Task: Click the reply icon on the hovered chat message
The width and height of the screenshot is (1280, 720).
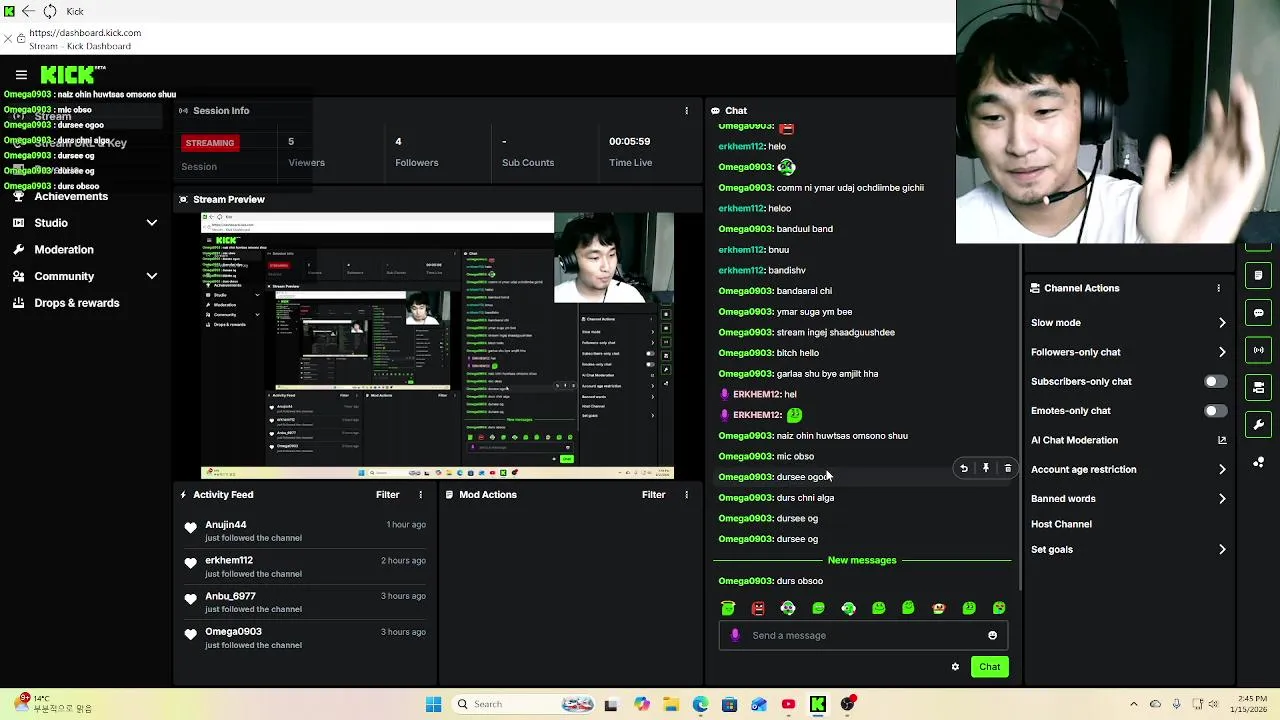Action: point(964,468)
